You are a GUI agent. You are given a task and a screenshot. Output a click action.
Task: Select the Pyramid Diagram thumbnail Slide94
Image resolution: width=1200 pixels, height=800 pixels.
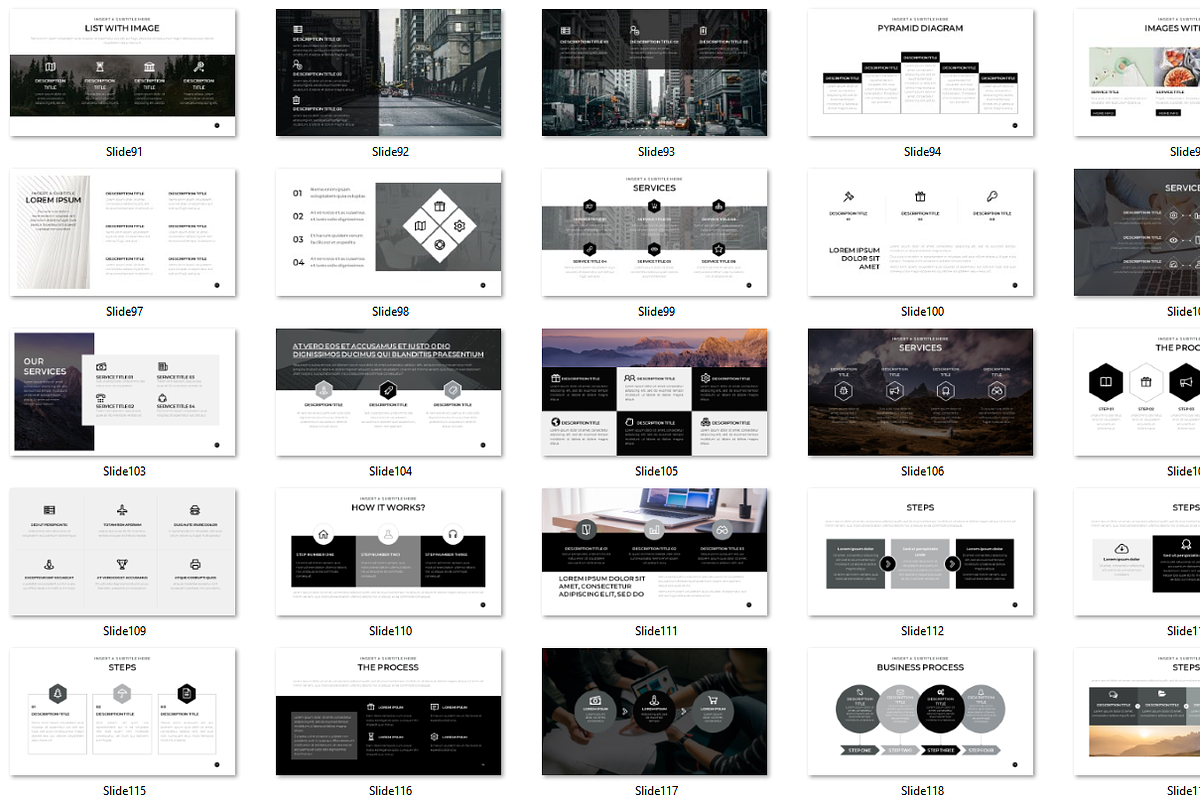click(x=921, y=71)
